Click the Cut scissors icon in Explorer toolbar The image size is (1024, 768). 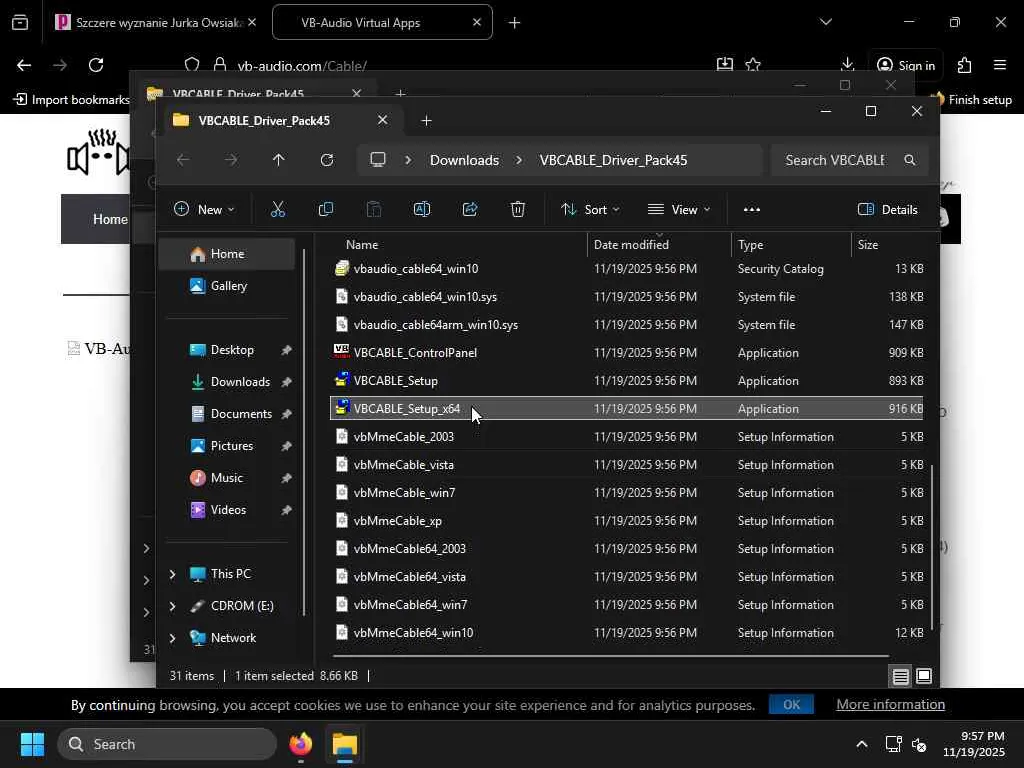tap(278, 209)
